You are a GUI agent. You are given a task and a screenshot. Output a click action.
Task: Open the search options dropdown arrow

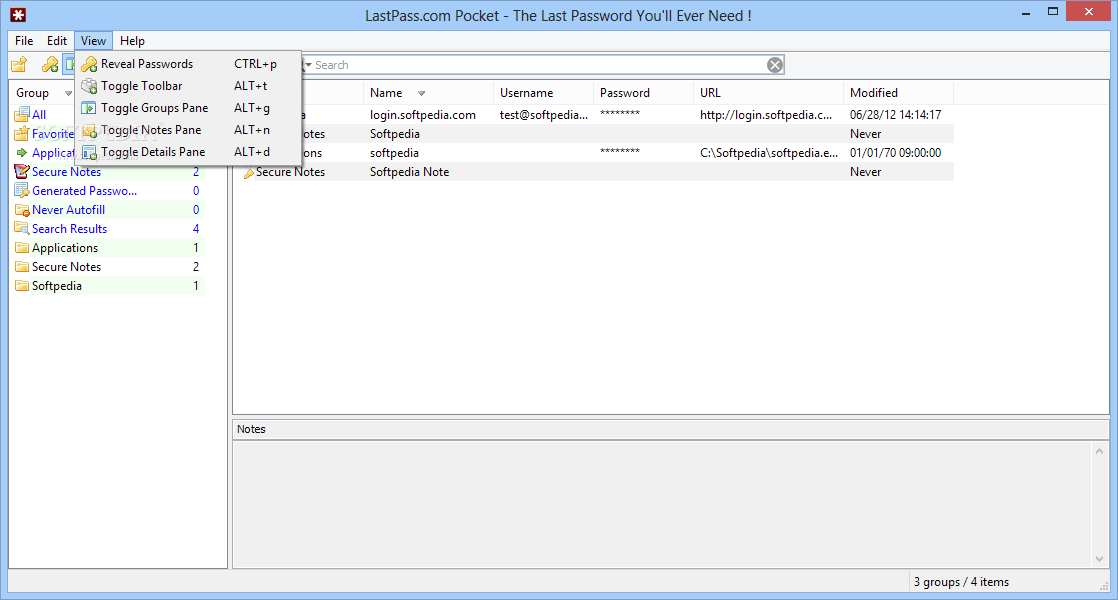tap(309, 65)
